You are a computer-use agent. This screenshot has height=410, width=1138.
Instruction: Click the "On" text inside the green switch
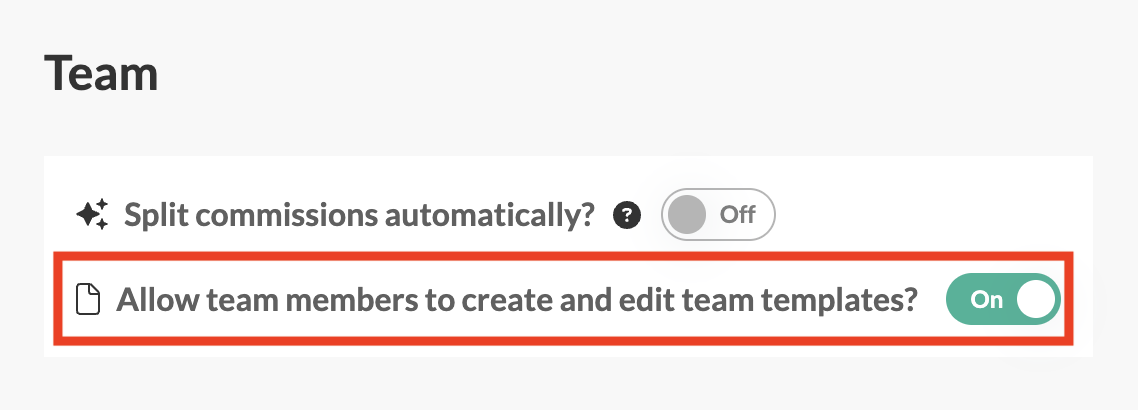pyautogui.click(x=986, y=300)
